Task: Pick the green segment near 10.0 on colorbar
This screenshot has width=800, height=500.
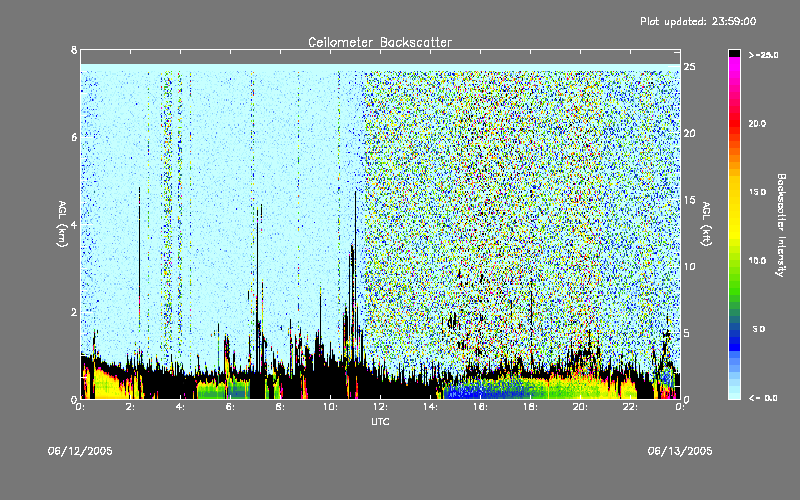Action: [x=734, y=261]
